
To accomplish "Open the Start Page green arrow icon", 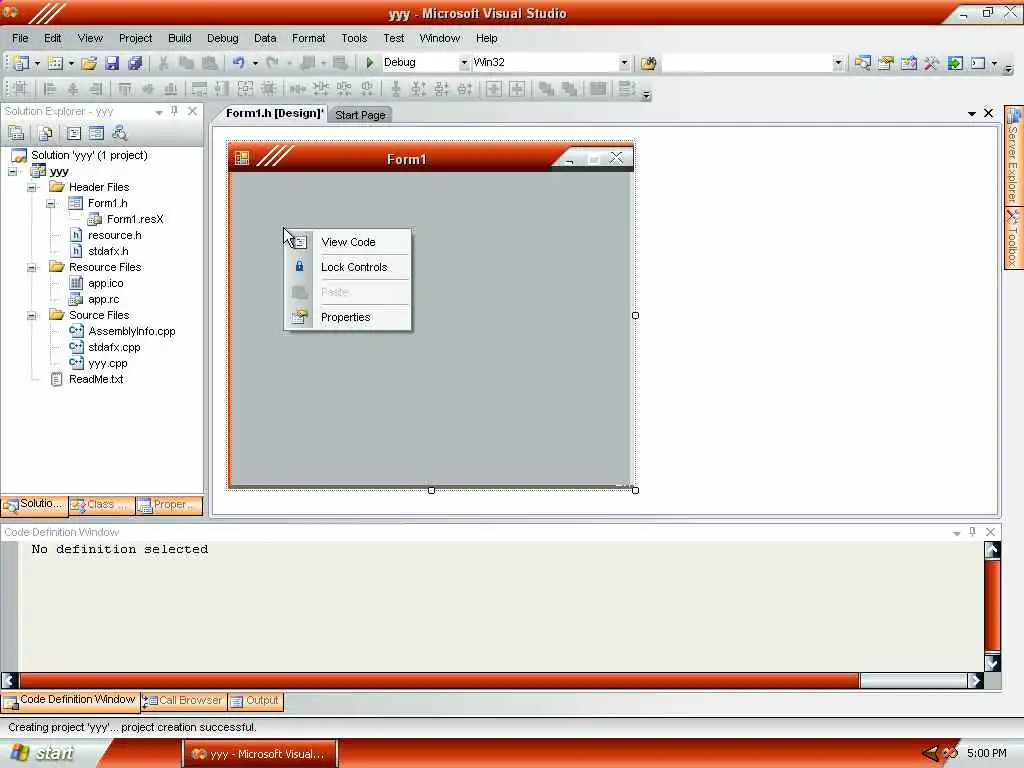I will (x=955, y=63).
